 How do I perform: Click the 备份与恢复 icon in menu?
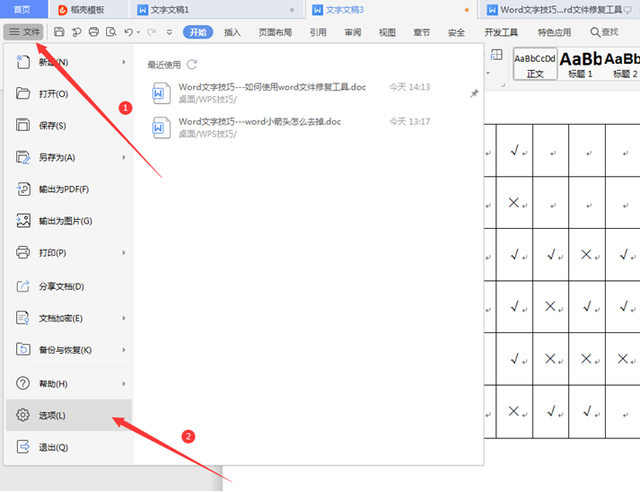(23, 350)
